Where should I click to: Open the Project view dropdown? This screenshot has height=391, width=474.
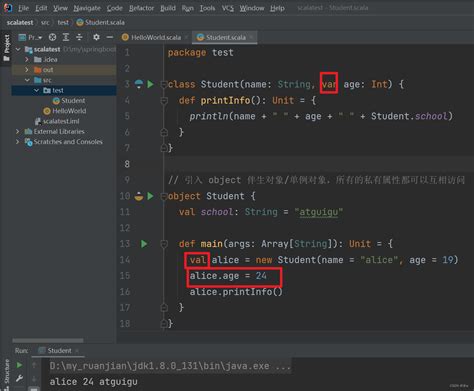click(x=30, y=37)
